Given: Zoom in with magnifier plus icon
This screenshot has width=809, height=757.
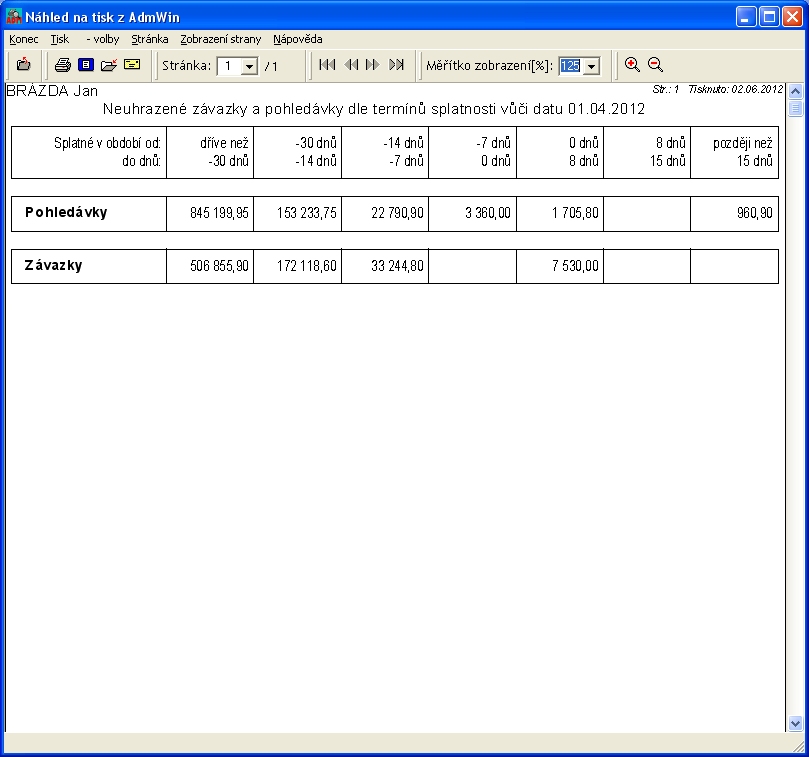Looking at the screenshot, I should pyautogui.click(x=632, y=65).
